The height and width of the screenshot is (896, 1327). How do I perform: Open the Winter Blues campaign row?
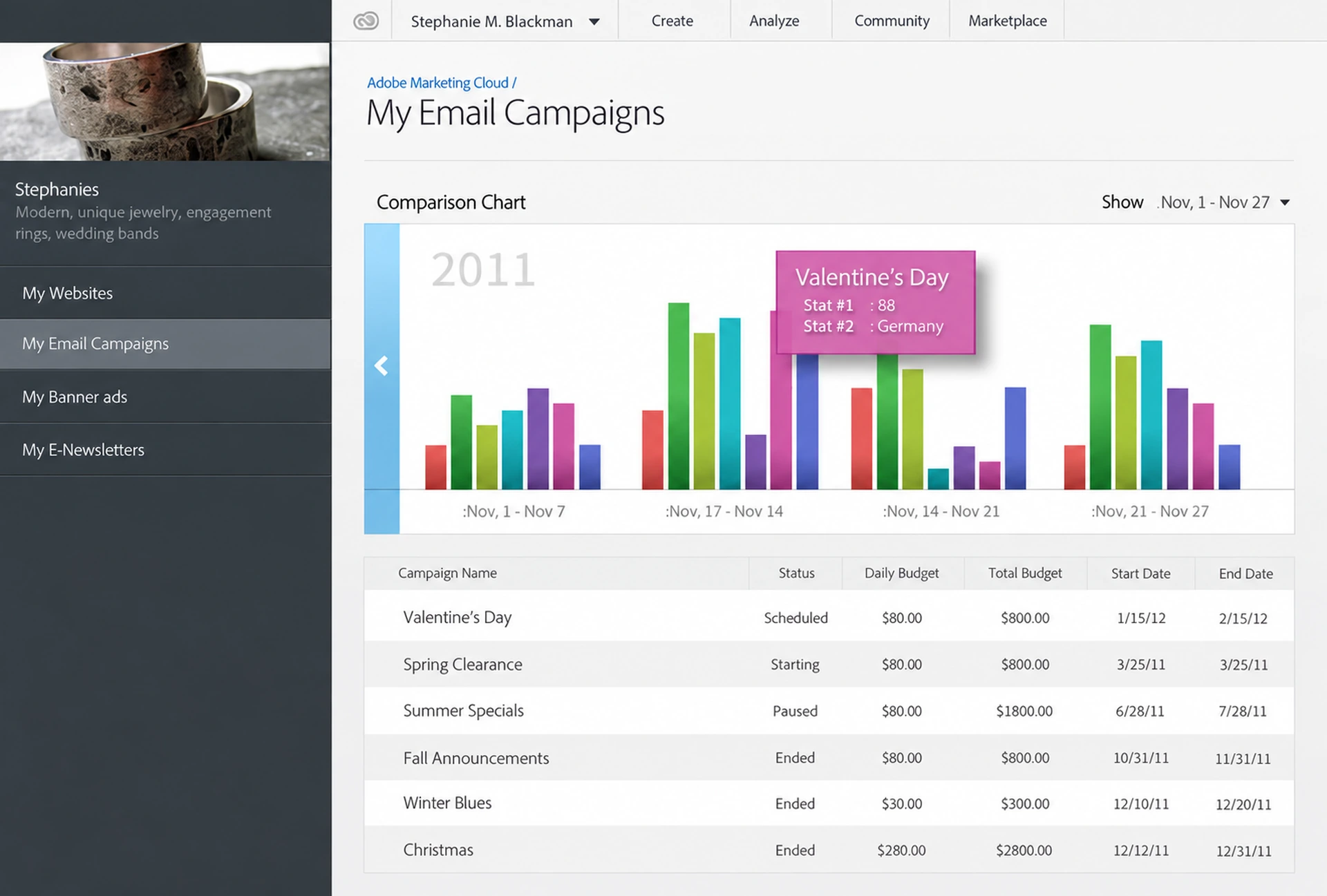point(829,803)
